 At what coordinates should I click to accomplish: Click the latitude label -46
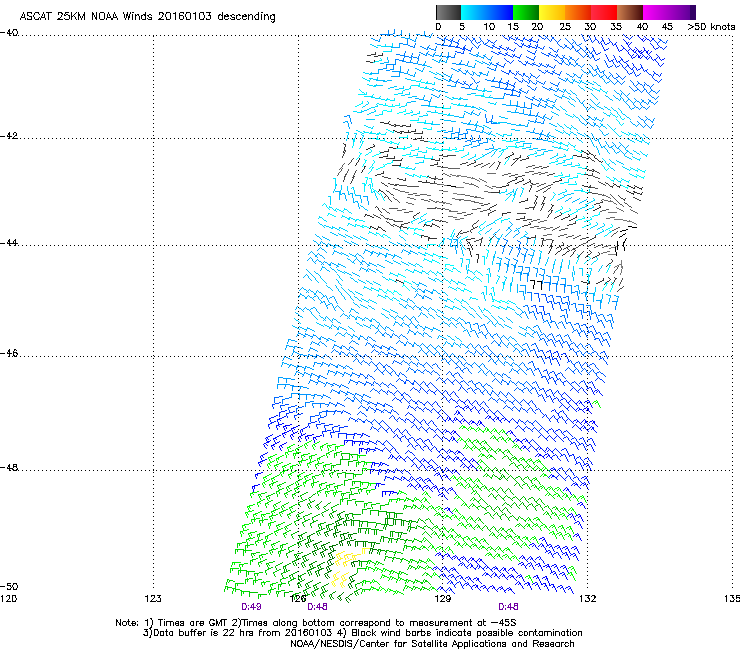pos(9,354)
